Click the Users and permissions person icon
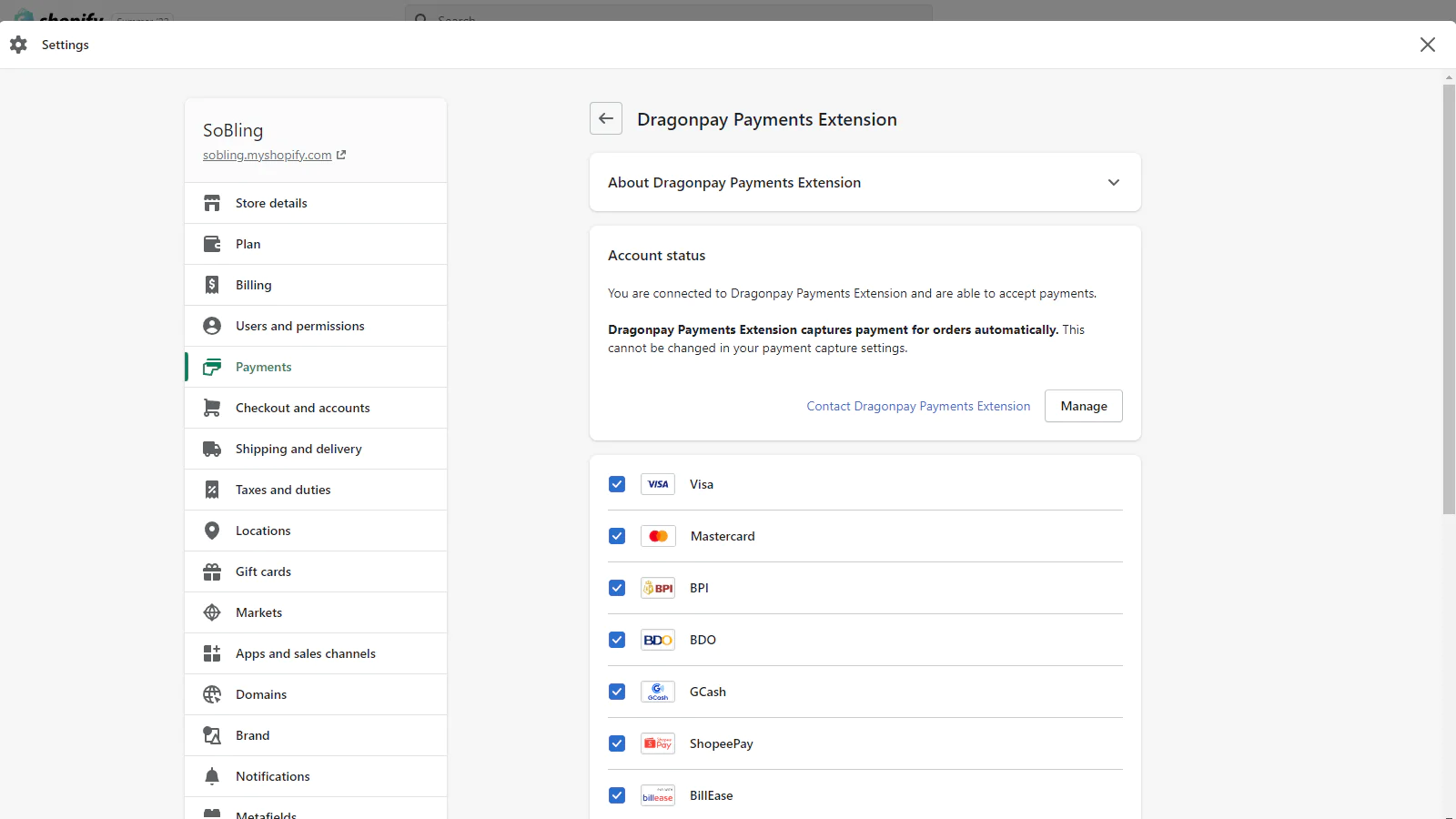Viewport: 1456px width, 819px height. pyautogui.click(x=212, y=326)
